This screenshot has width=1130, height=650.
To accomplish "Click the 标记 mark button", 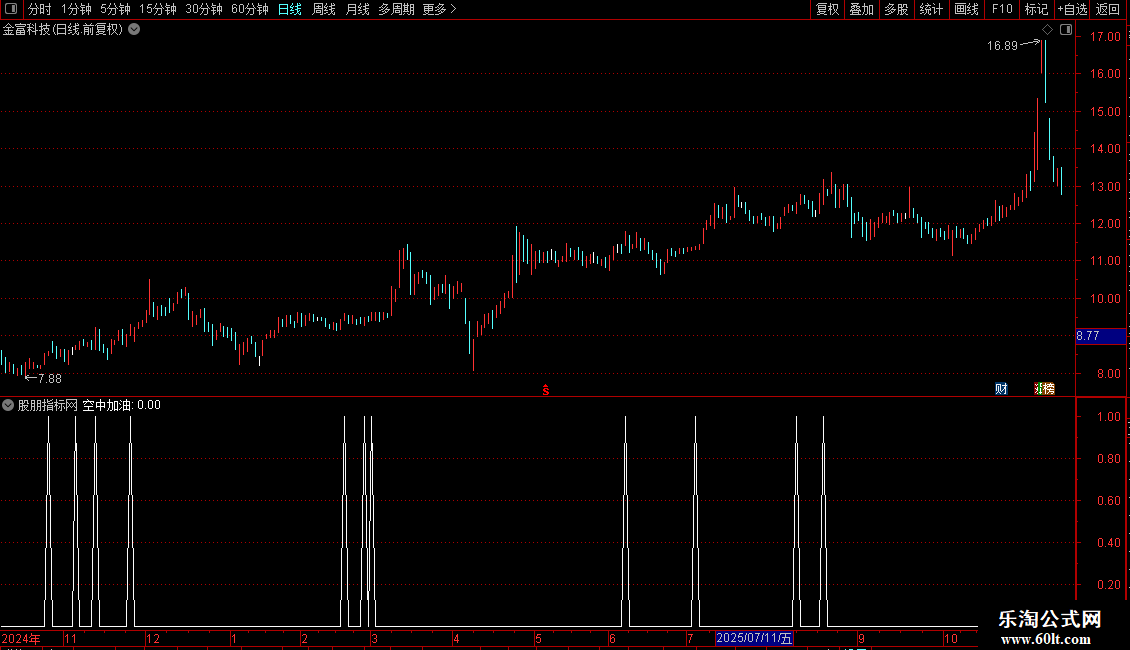I will tap(1036, 9).
